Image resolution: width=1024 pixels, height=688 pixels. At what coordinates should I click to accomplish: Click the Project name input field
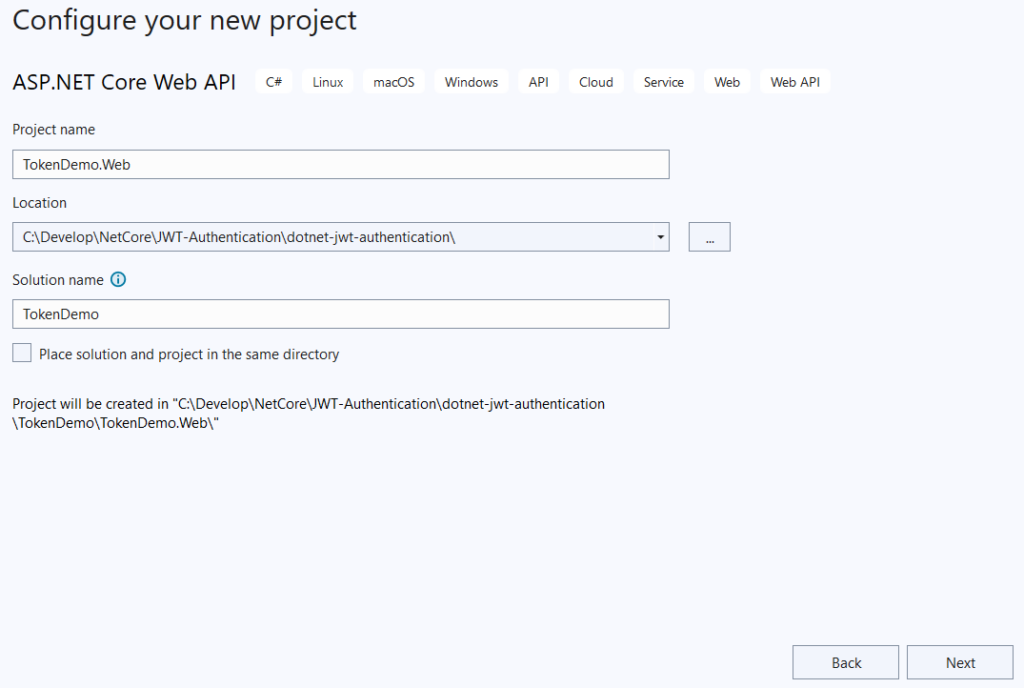click(x=341, y=164)
